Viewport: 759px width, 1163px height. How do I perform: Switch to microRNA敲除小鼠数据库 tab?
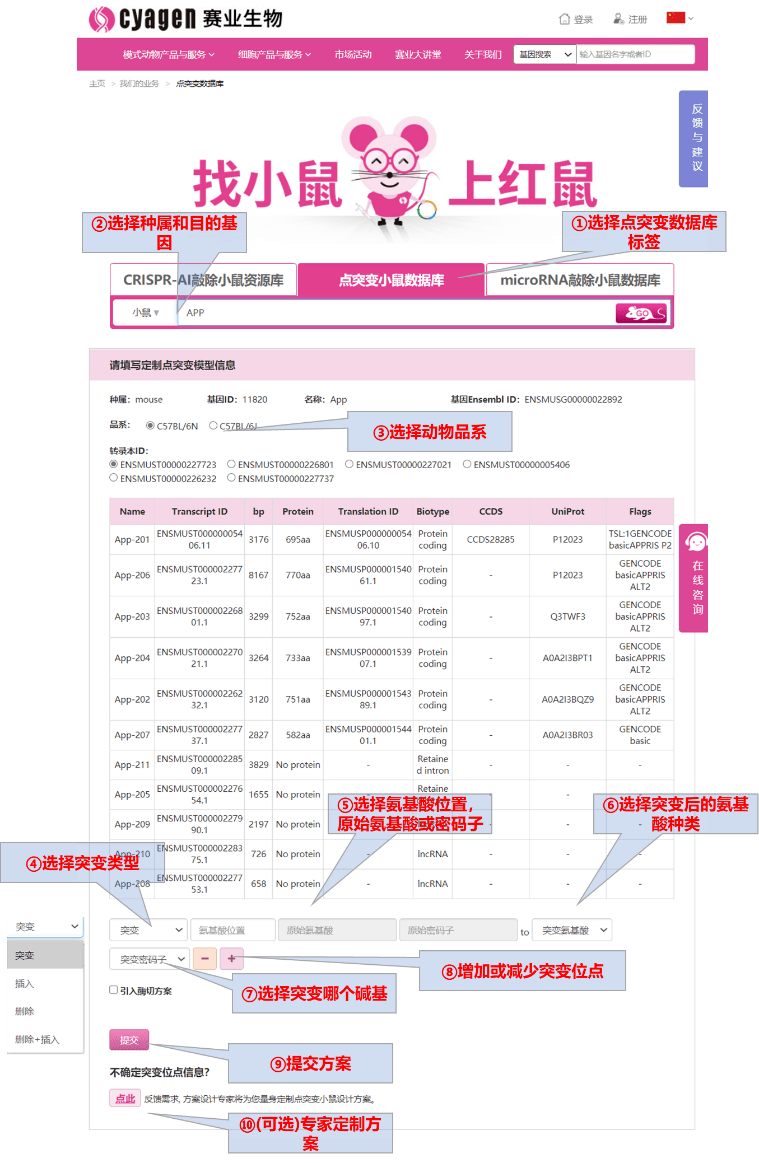[579, 280]
